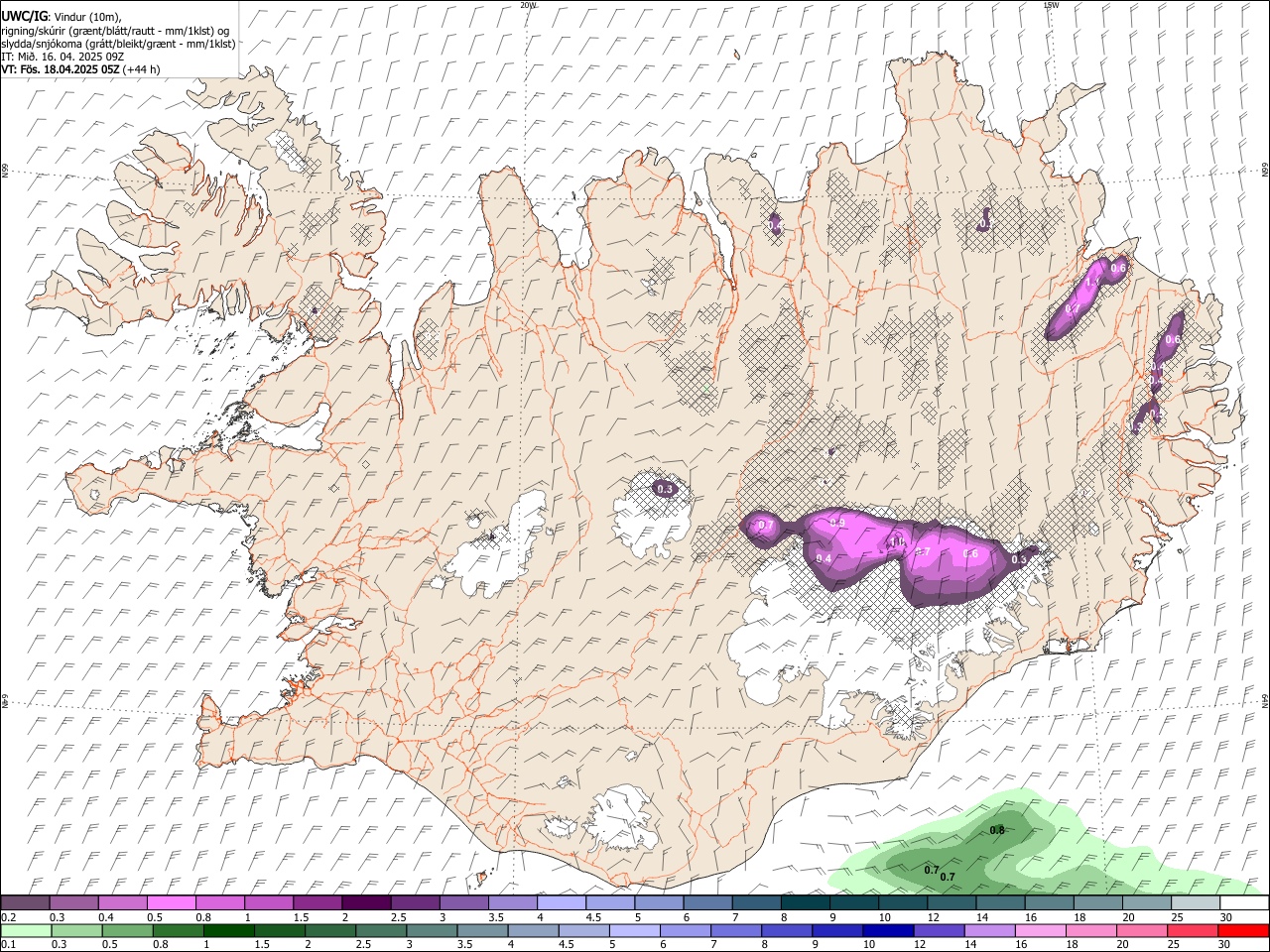Click the gray-green 2.5–3 bottom-row legend swatch
The width and height of the screenshot is (1270, 952).
tap(382, 931)
